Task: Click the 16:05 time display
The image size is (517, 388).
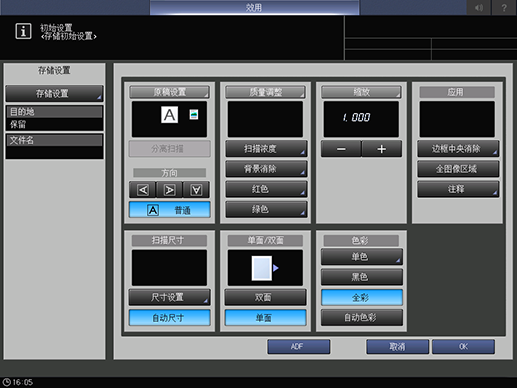Action: pos(23,382)
